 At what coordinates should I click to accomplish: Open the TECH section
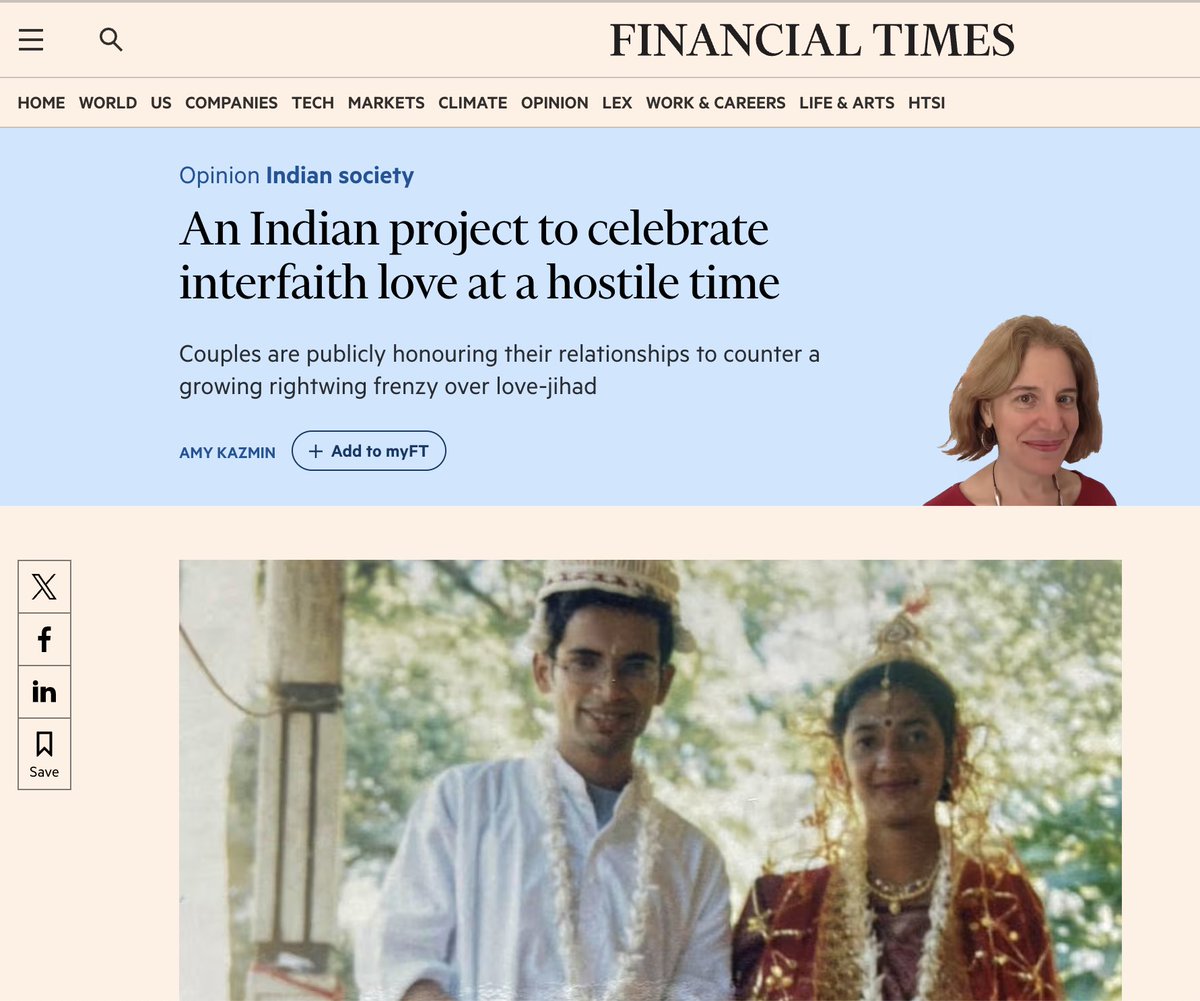tap(313, 103)
